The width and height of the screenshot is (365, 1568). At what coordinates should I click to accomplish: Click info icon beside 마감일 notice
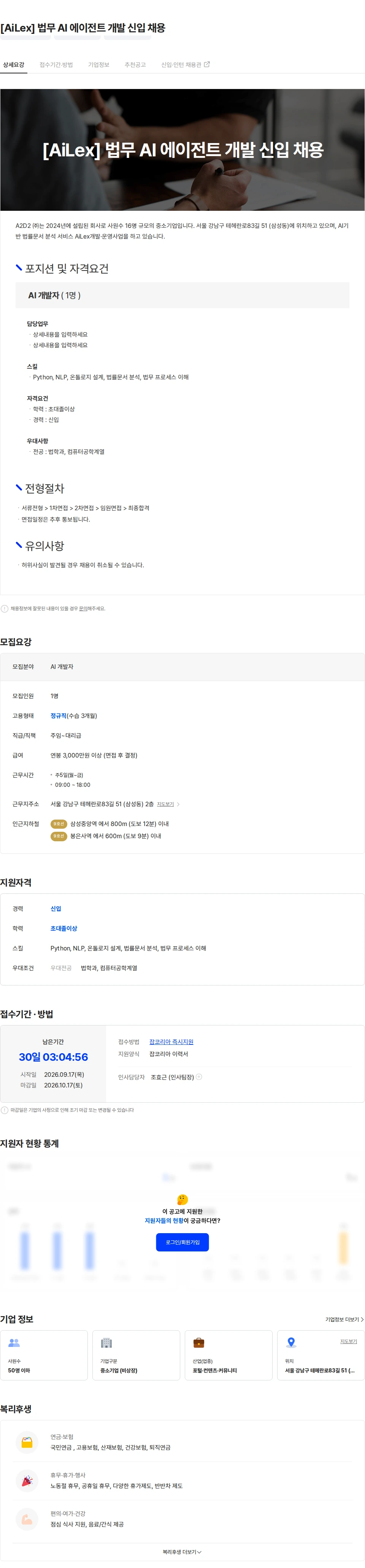tap(5, 1110)
